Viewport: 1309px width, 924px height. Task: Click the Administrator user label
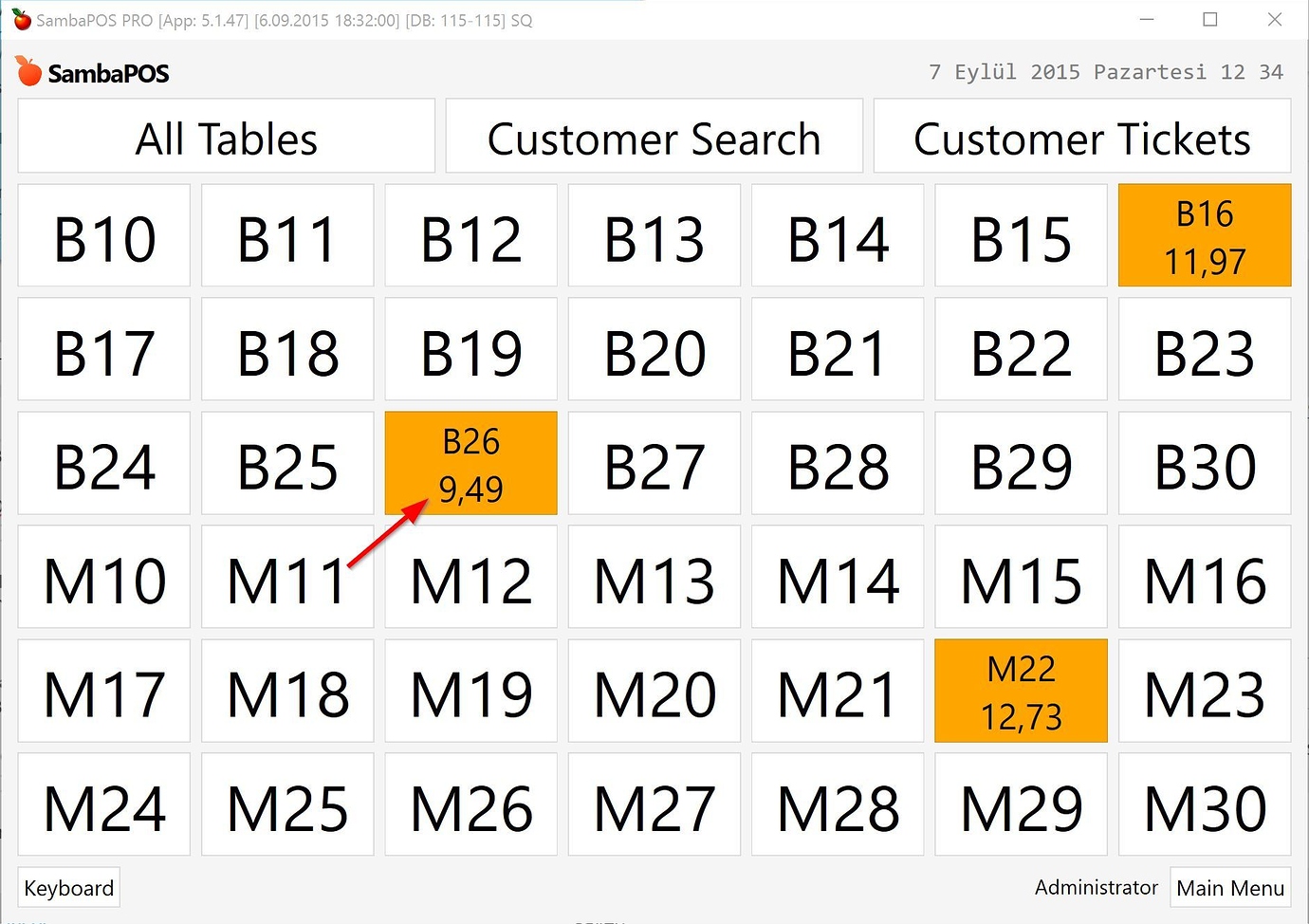(x=1096, y=887)
